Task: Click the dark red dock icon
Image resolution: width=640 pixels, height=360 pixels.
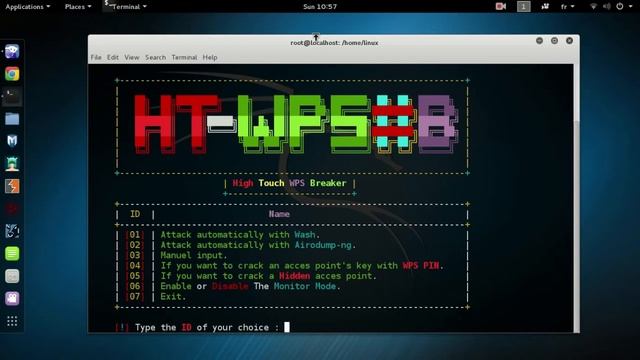Action: [12, 209]
